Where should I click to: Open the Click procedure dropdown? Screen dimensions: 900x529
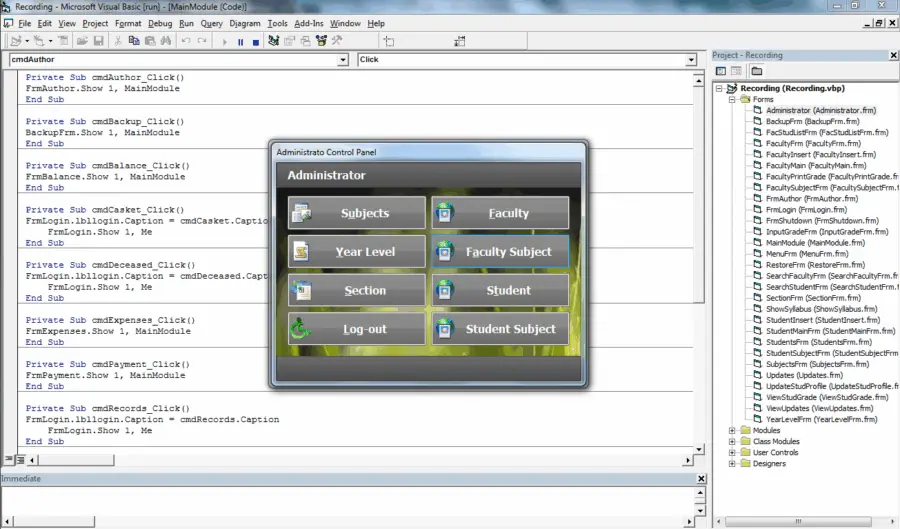point(690,60)
